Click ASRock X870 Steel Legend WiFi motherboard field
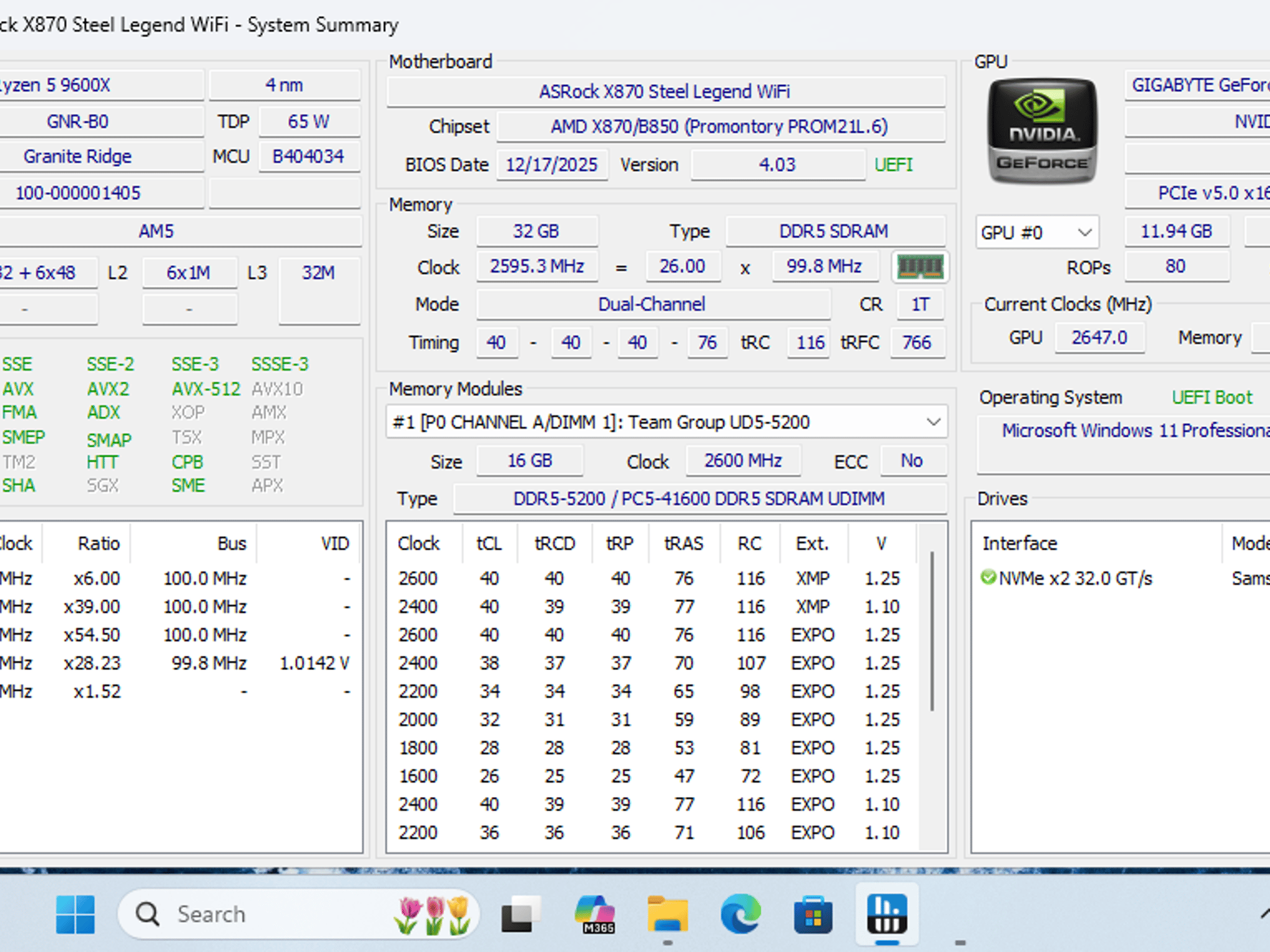Image resolution: width=1270 pixels, height=952 pixels. coord(665,92)
